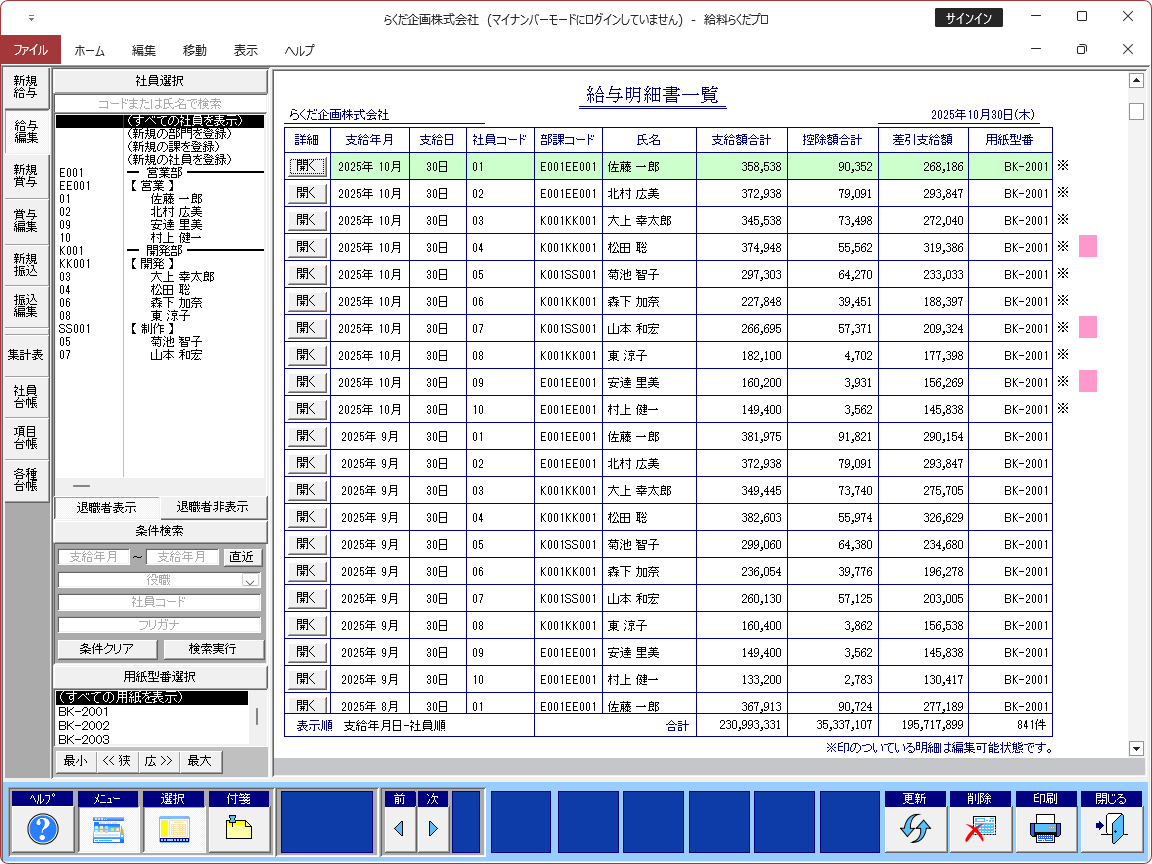Print using the 印刷 printer icon
The width and height of the screenshot is (1152, 864).
1045,828
